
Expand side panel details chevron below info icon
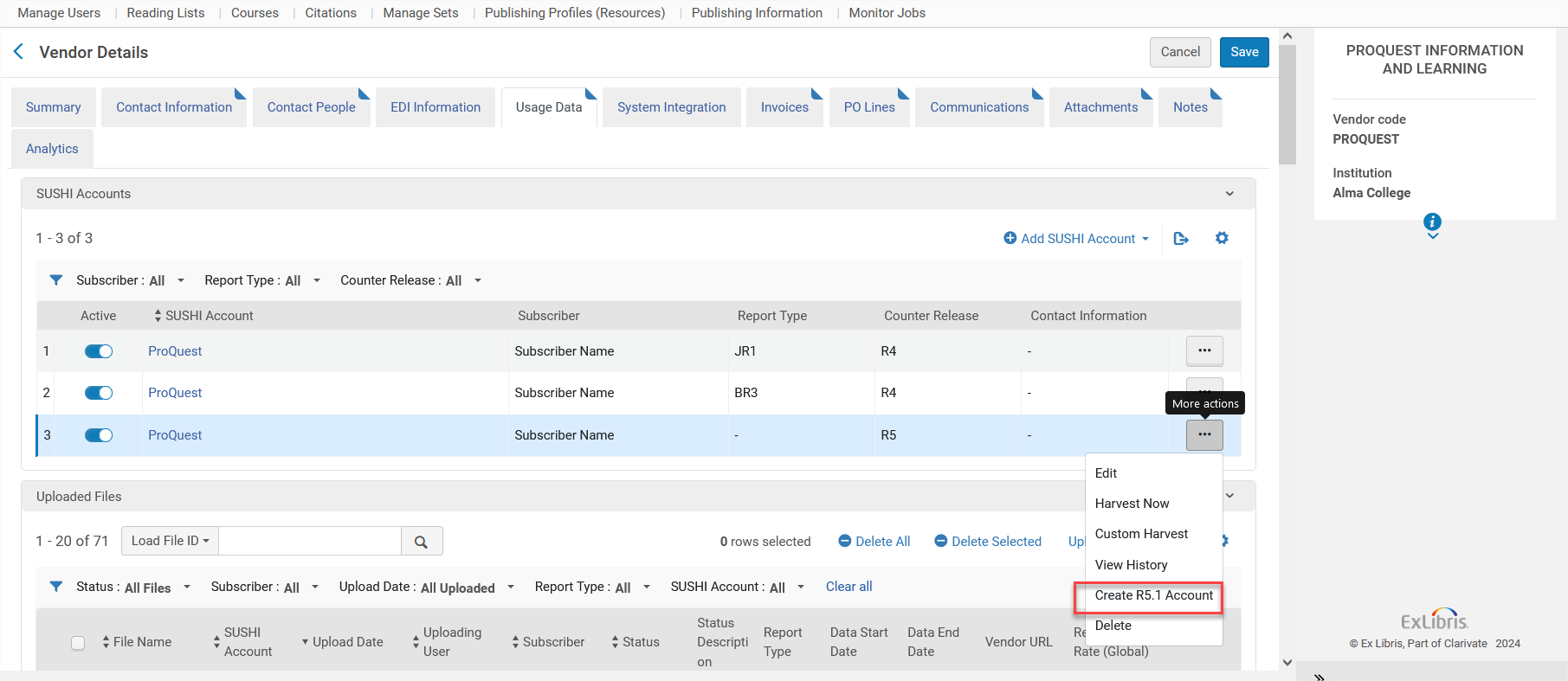[x=1433, y=236]
